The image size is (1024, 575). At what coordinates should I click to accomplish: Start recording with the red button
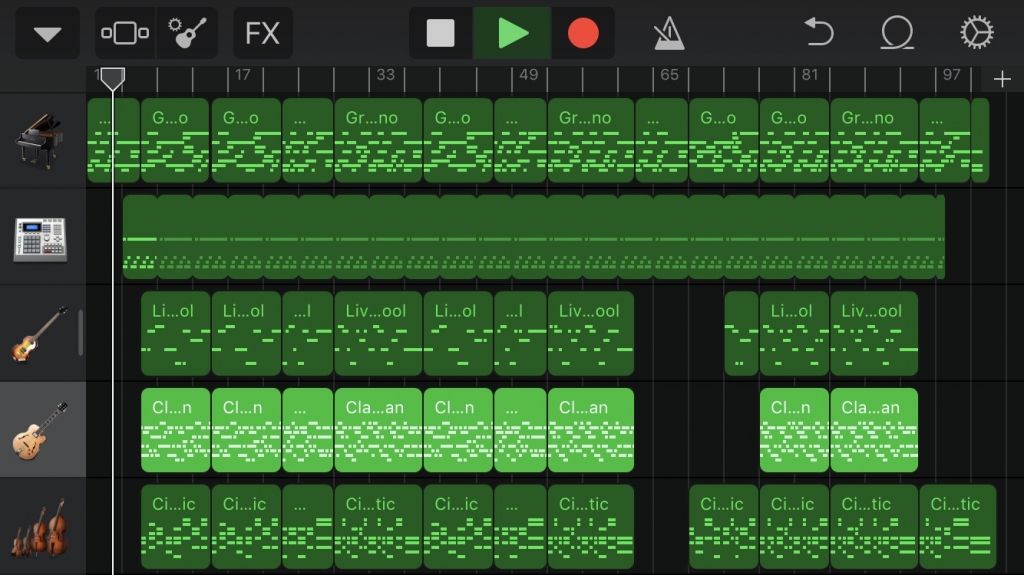coord(583,33)
